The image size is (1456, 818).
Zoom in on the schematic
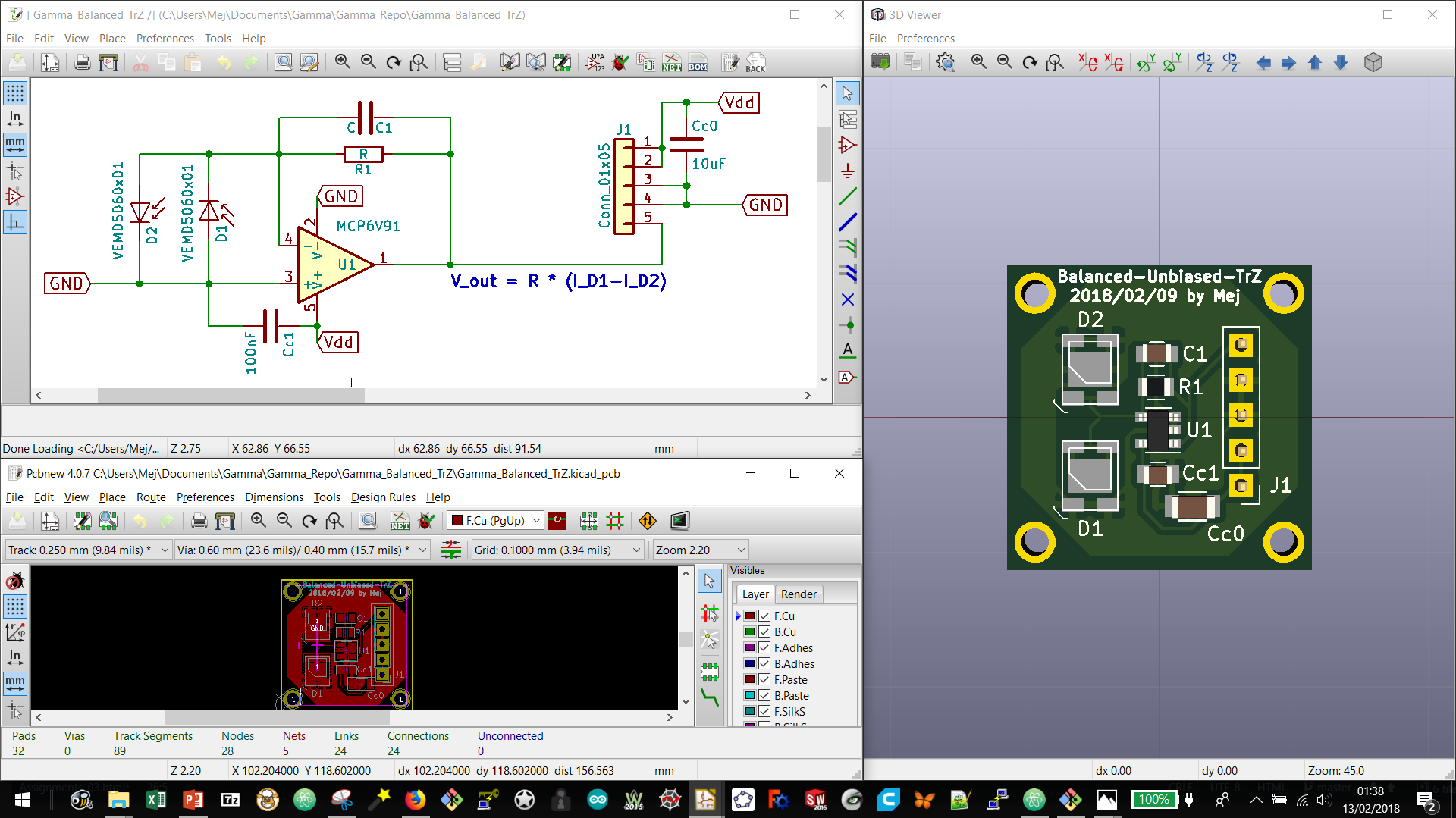pos(343,63)
